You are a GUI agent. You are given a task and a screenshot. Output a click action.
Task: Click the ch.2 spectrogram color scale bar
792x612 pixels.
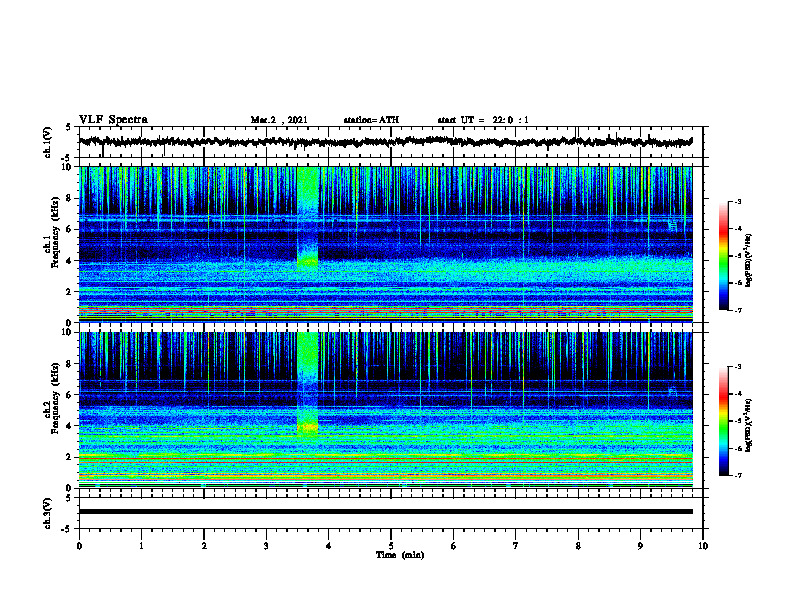click(724, 421)
